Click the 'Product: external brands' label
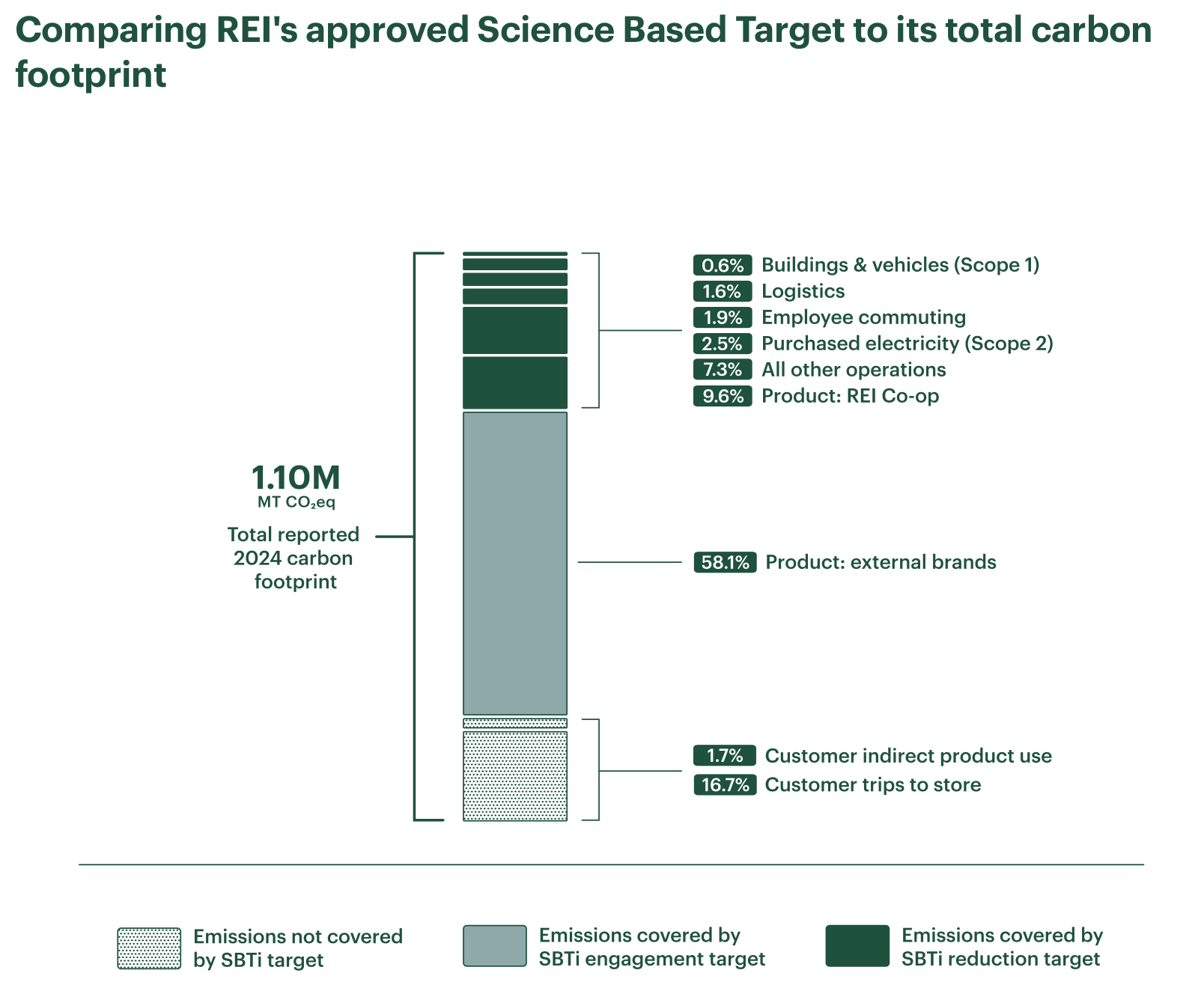 point(881,562)
